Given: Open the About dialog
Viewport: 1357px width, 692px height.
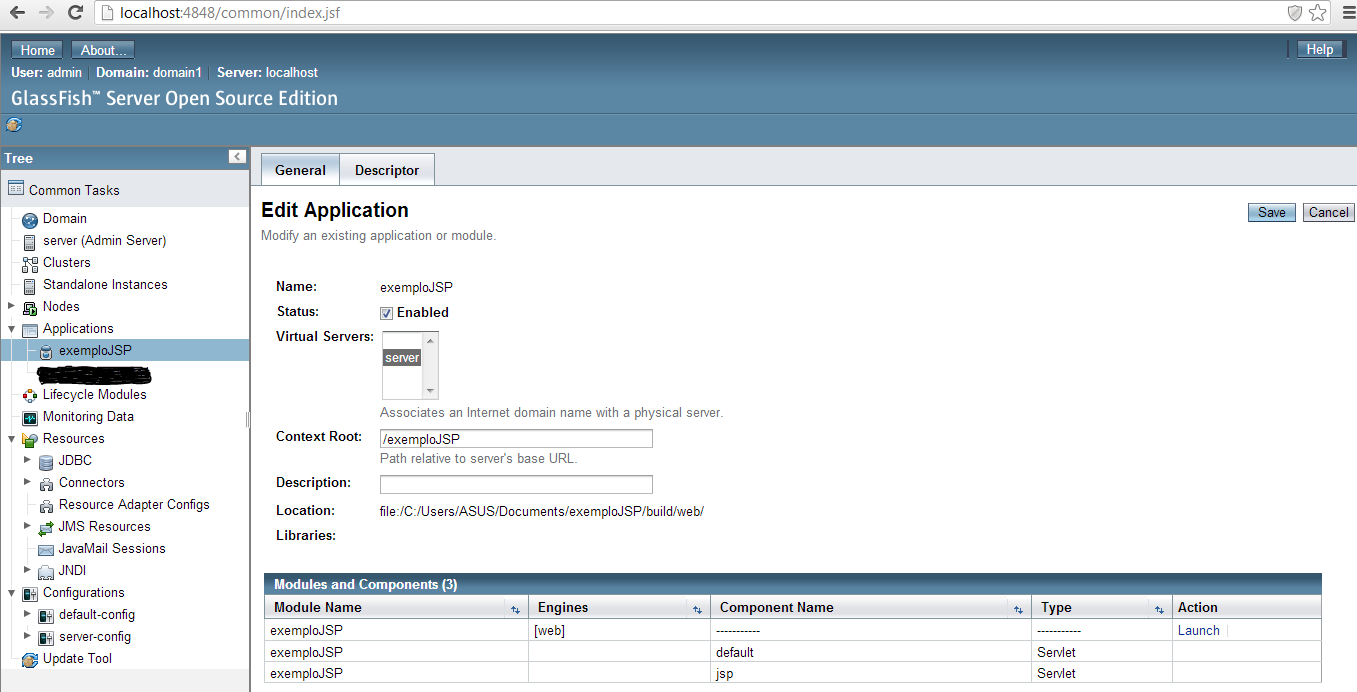Looking at the screenshot, I should click(x=103, y=50).
